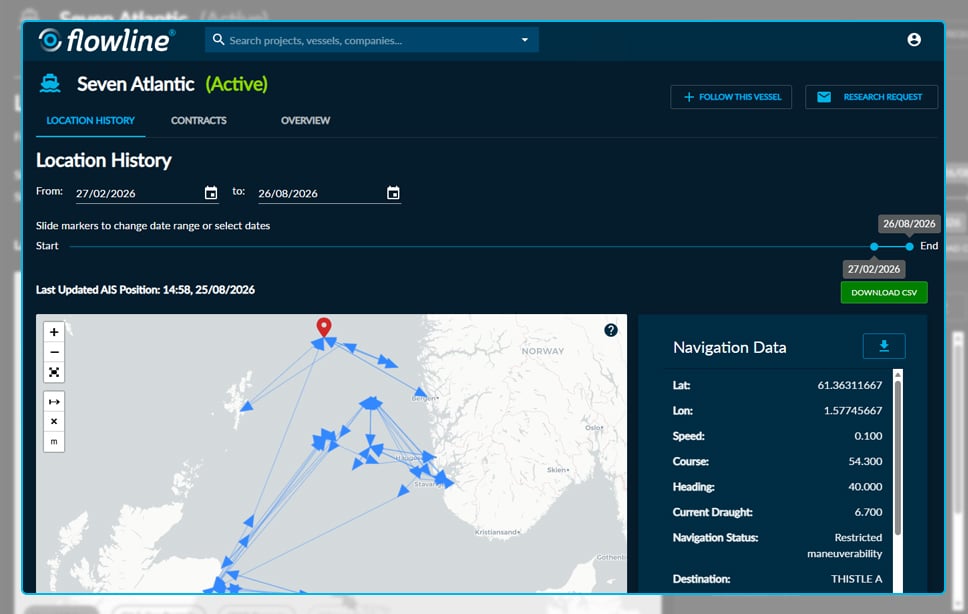968x614 pixels.
Task: Click the Location History section heading
Action: [x=104, y=160]
